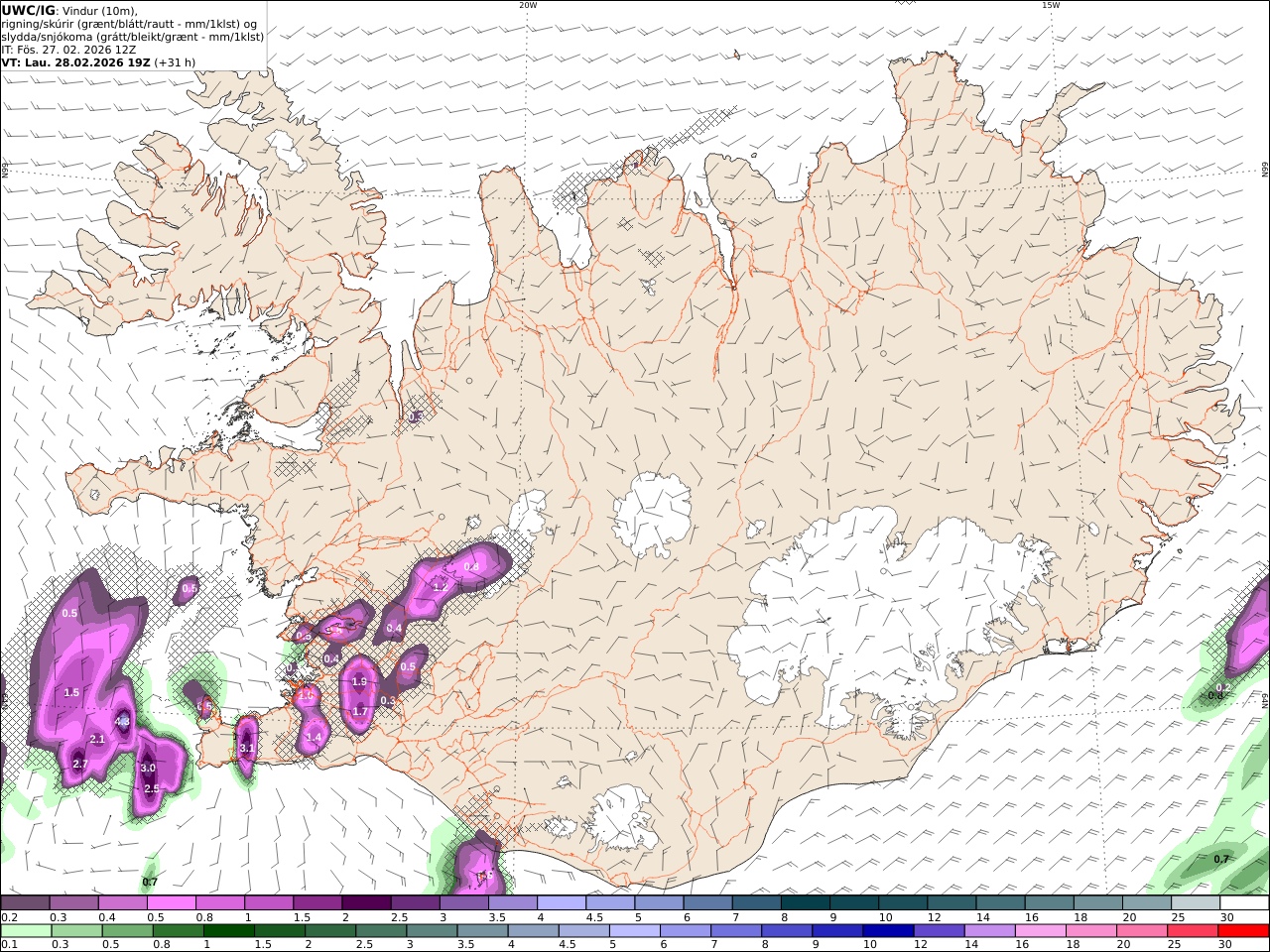
Task: Click the 1.5 value in the offshore purple area
Action: (71, 693)
